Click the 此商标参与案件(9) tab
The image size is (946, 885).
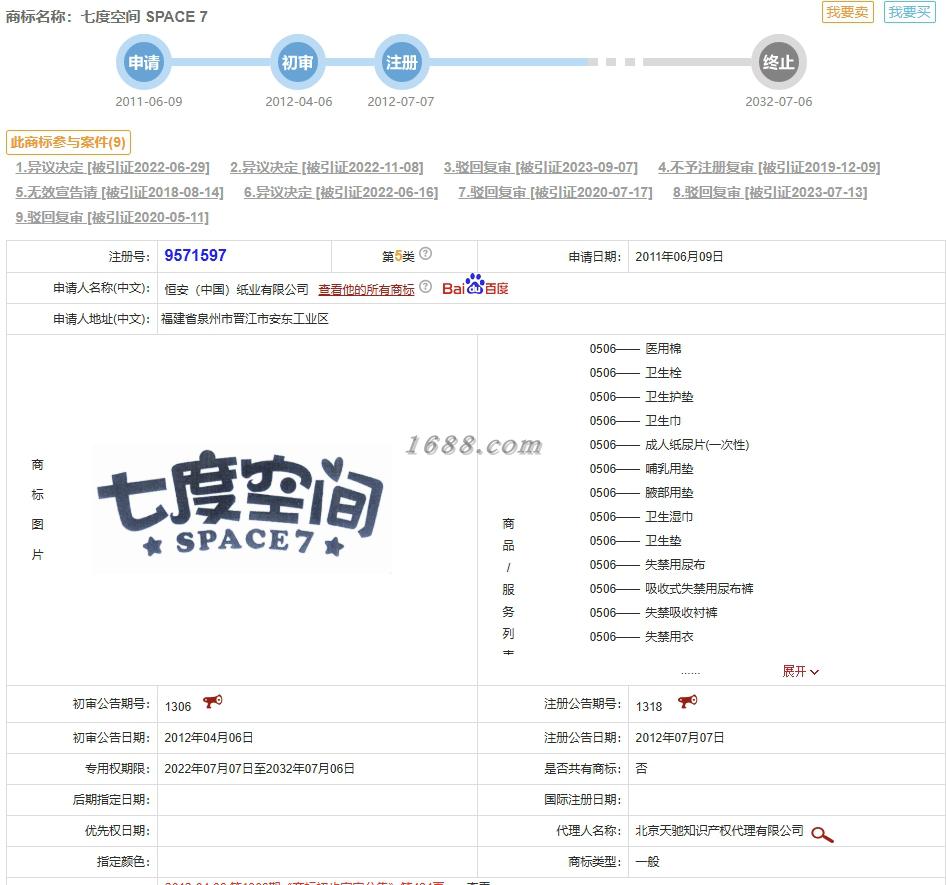click(x=68, y=142)
